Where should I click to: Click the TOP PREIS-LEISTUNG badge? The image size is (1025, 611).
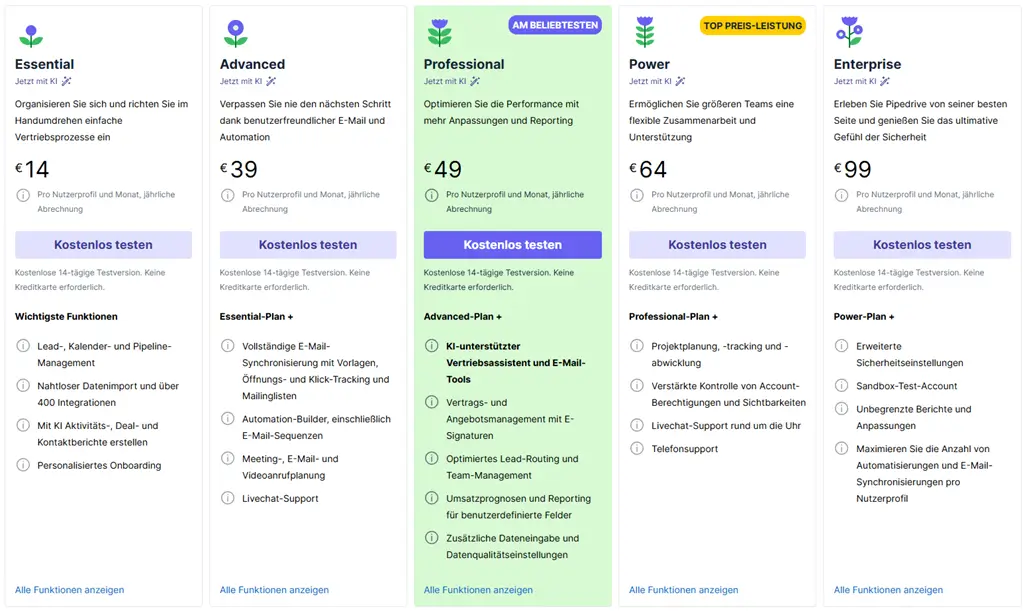(x=752, y=26)
